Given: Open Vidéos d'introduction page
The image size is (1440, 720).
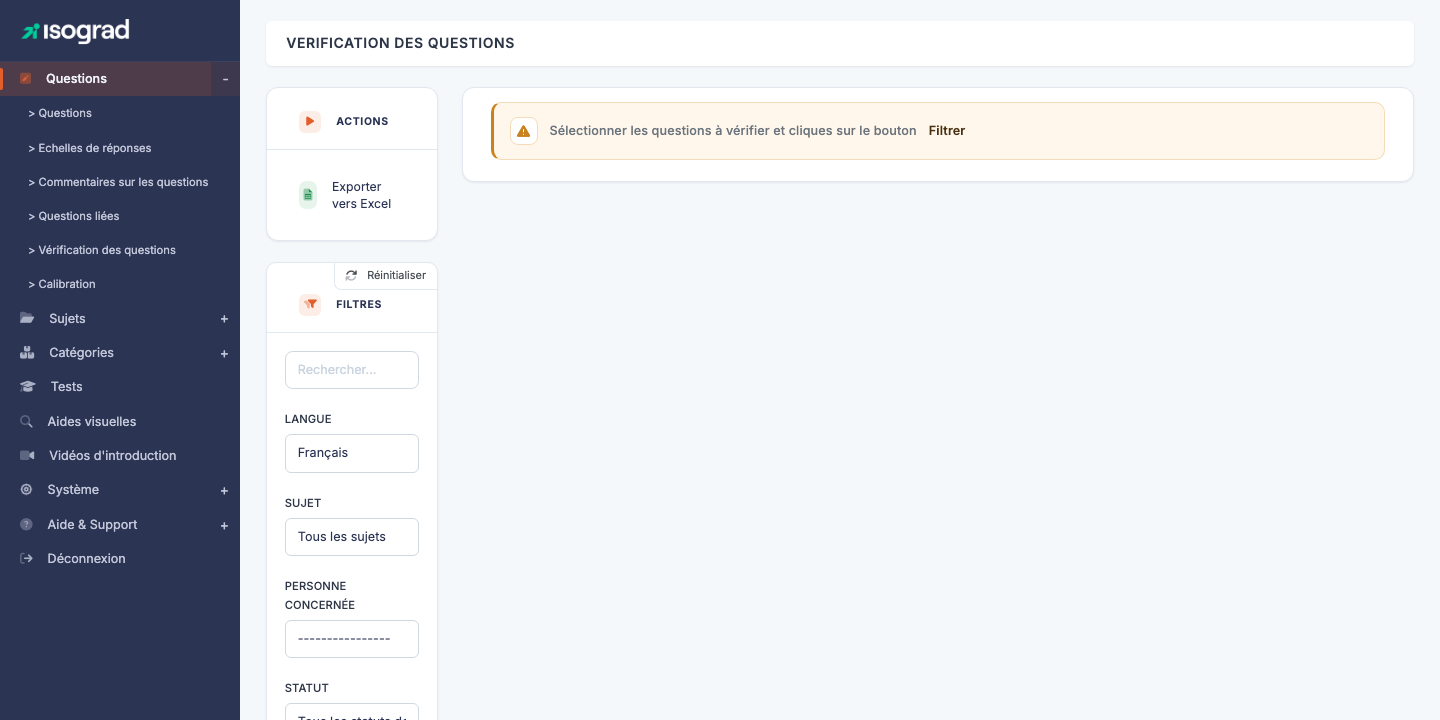Looking at the screenshot, I should pyautogui.click(x=113, y=455).
